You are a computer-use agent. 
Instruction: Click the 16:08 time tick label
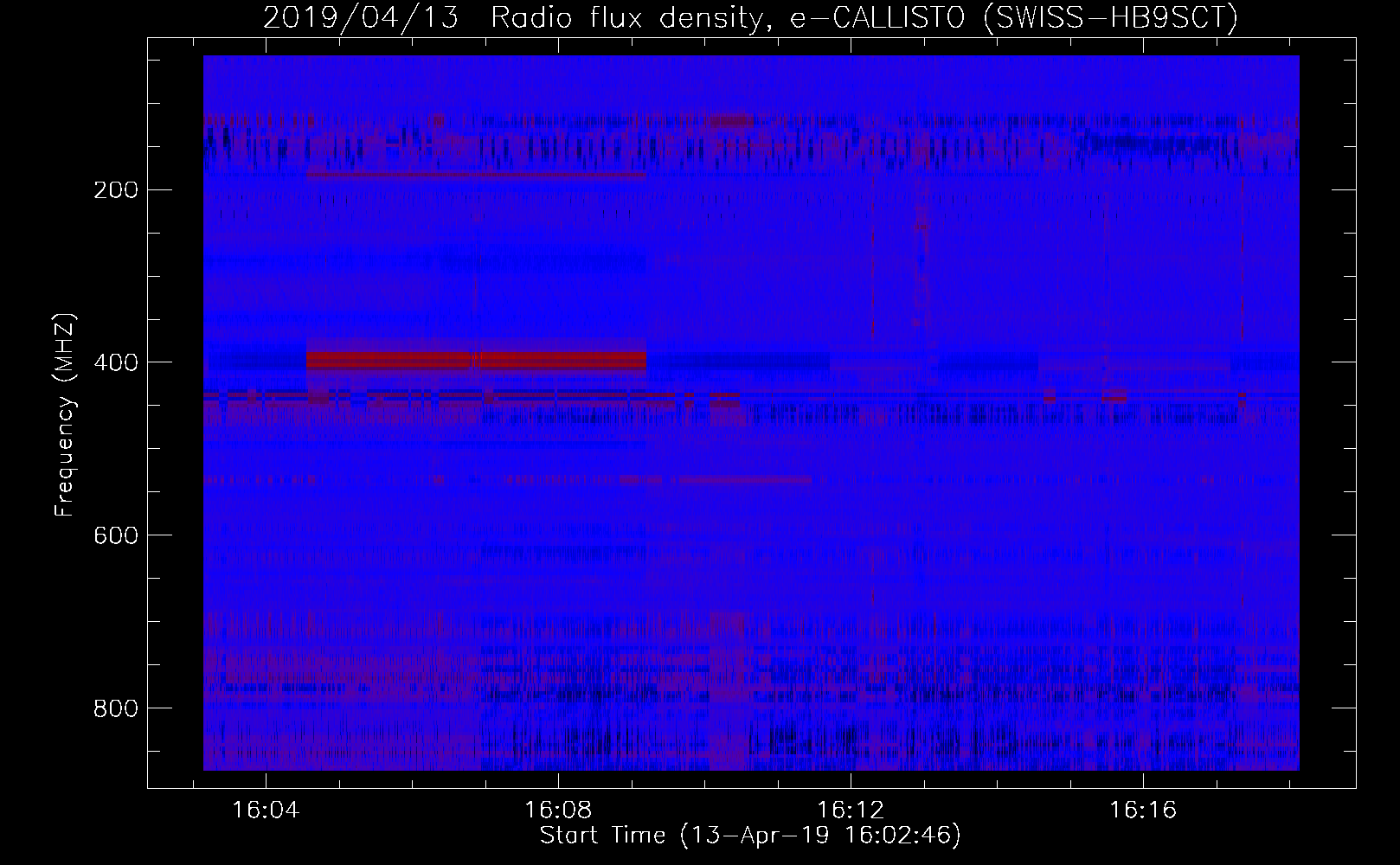[x=558, y=810]
